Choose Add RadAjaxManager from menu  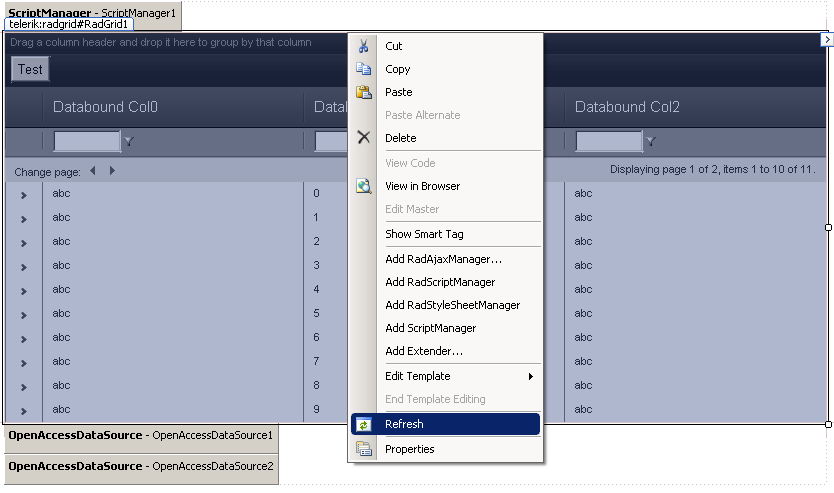tap(443, 259)
